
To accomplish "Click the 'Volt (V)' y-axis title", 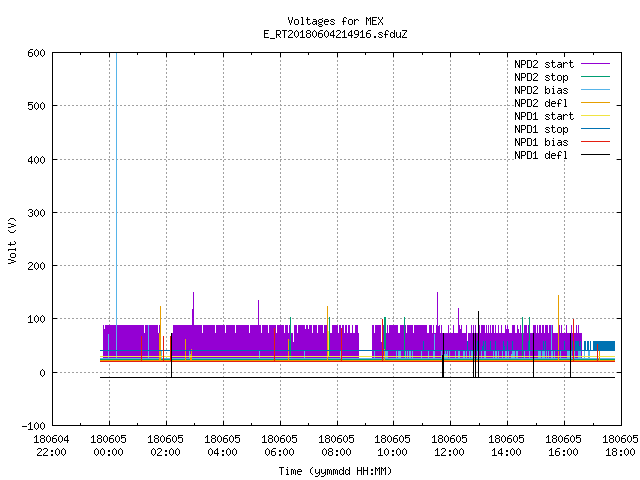I will (x=12, y=241).
